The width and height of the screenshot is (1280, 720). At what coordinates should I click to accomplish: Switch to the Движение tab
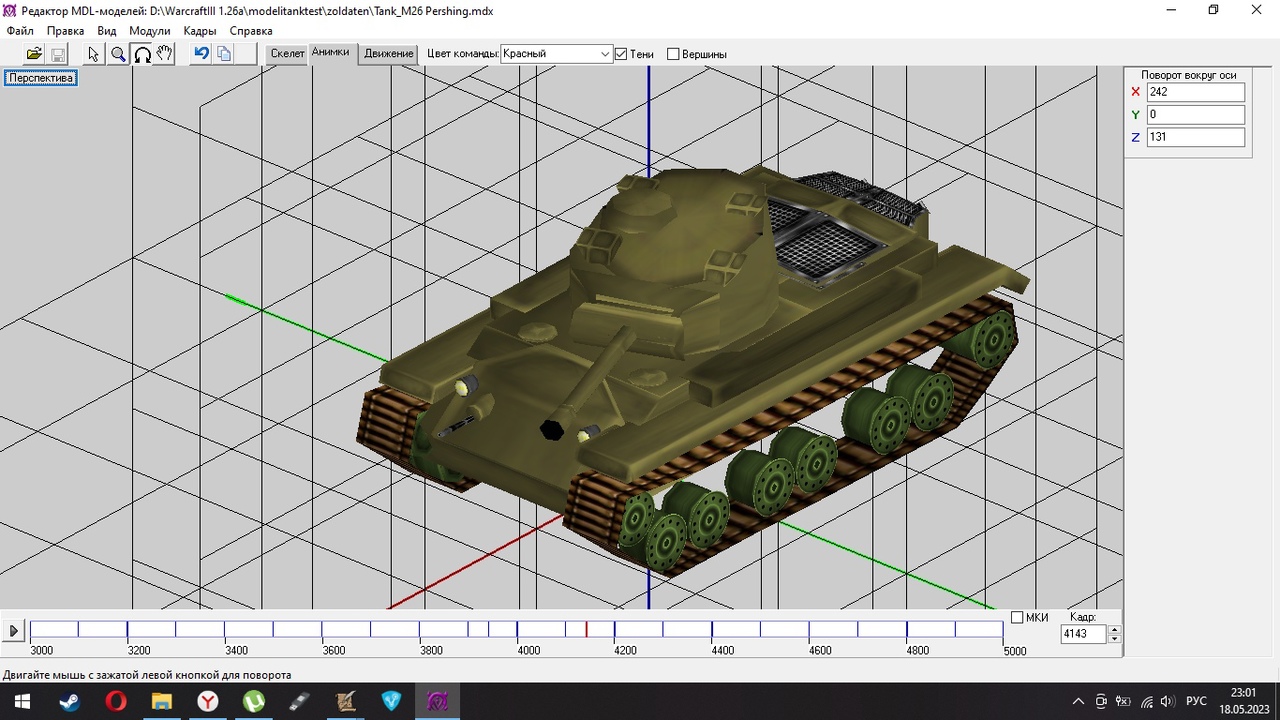[x=389, y=54]
